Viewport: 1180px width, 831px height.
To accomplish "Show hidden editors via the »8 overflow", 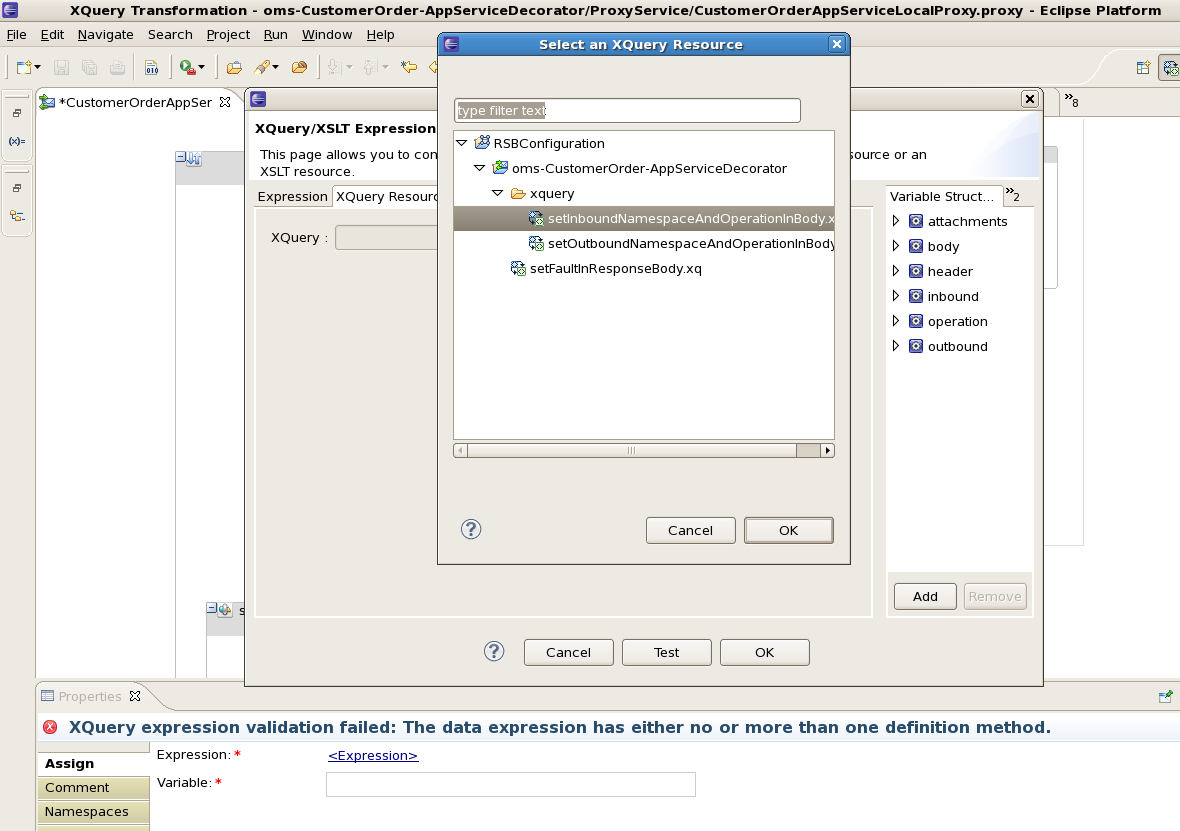I will point(1071,100).
